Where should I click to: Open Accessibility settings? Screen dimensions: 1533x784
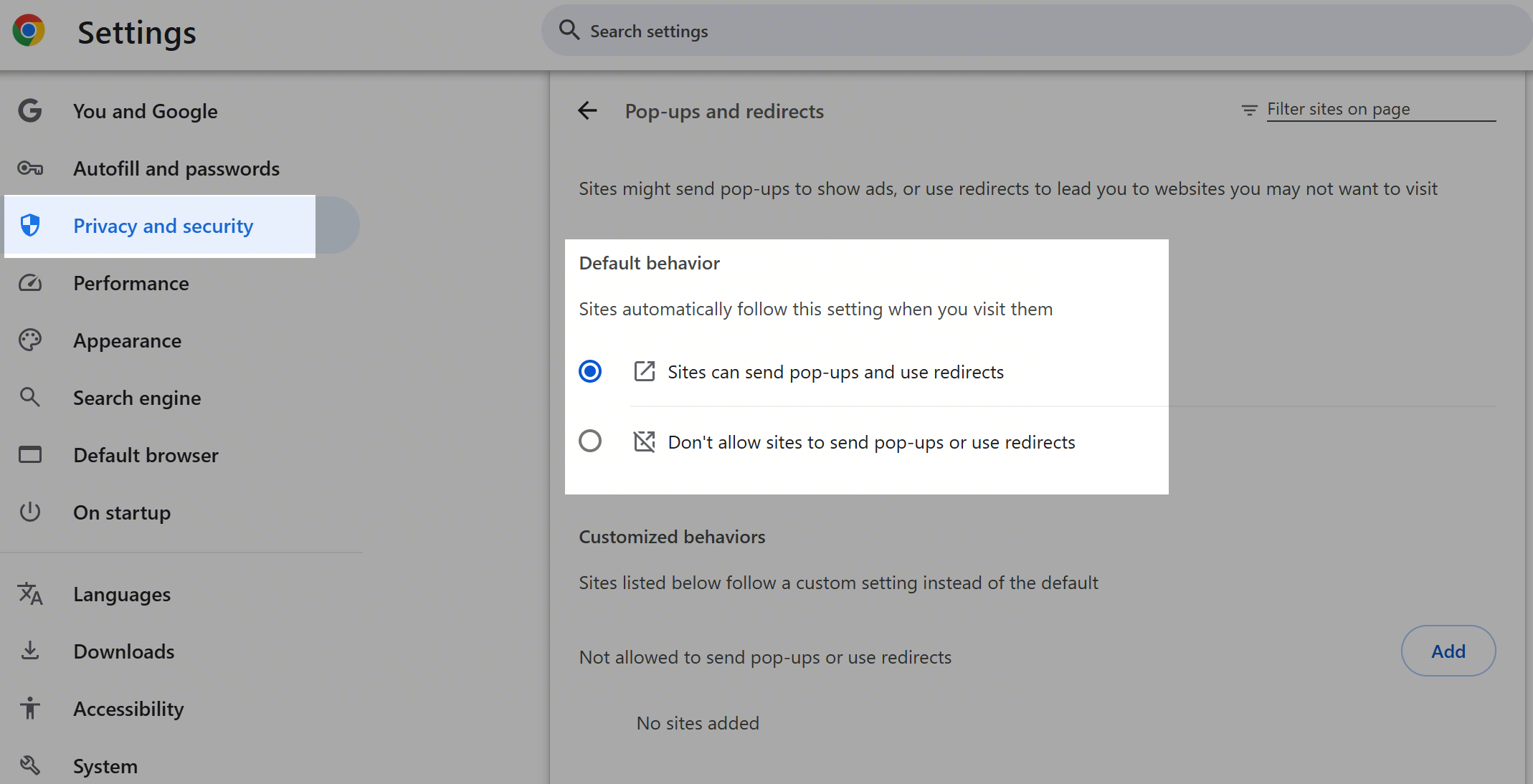[128, 709]
